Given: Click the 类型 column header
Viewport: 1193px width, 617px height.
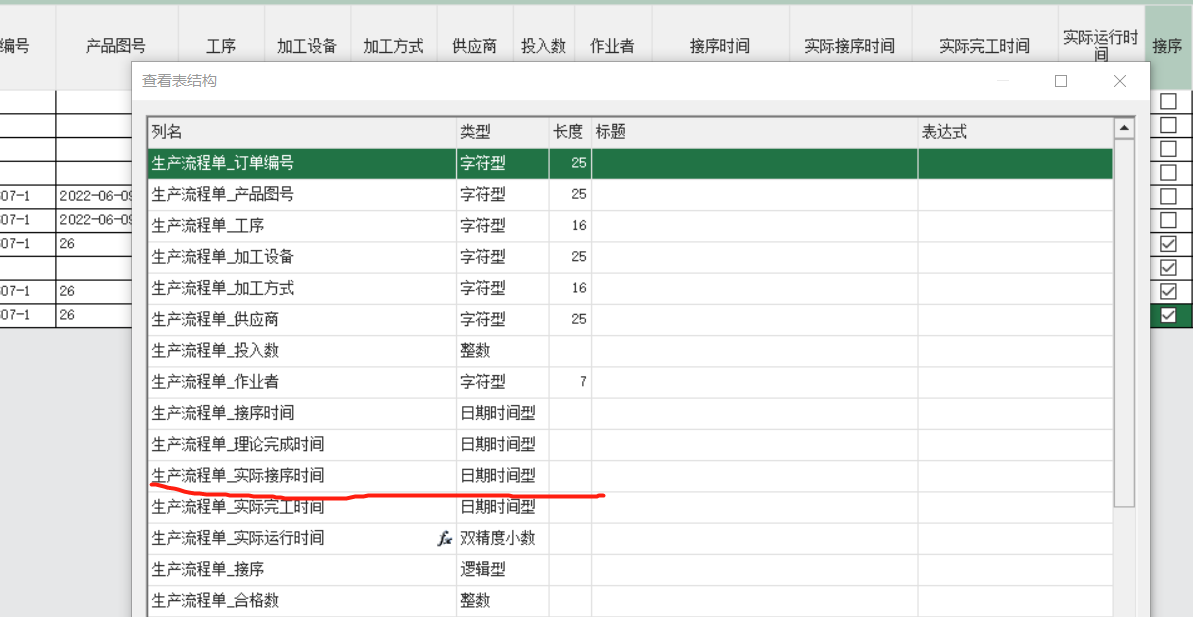Looking at the screenshot, I should click(500, 132).
